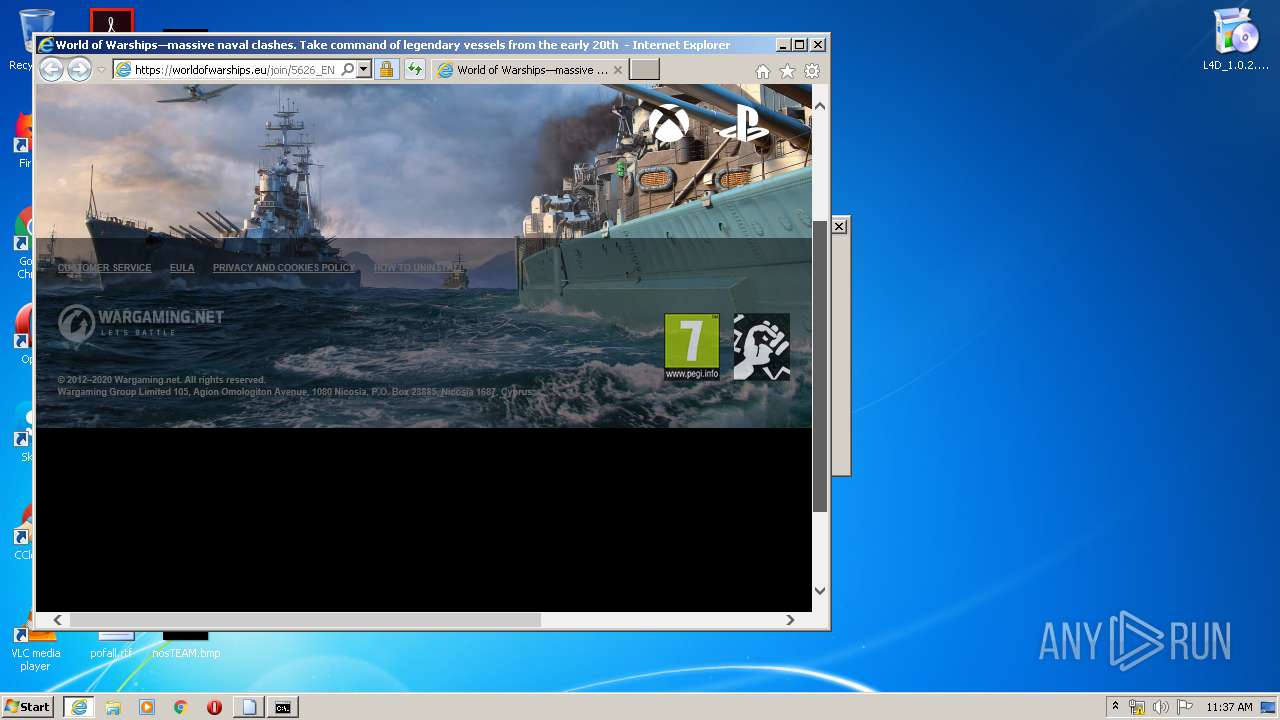Image resolution: width=1280 pixels, height=720 pixels.
Task: Click the Xbox logo on the page
Action: (x=669, y=123)
